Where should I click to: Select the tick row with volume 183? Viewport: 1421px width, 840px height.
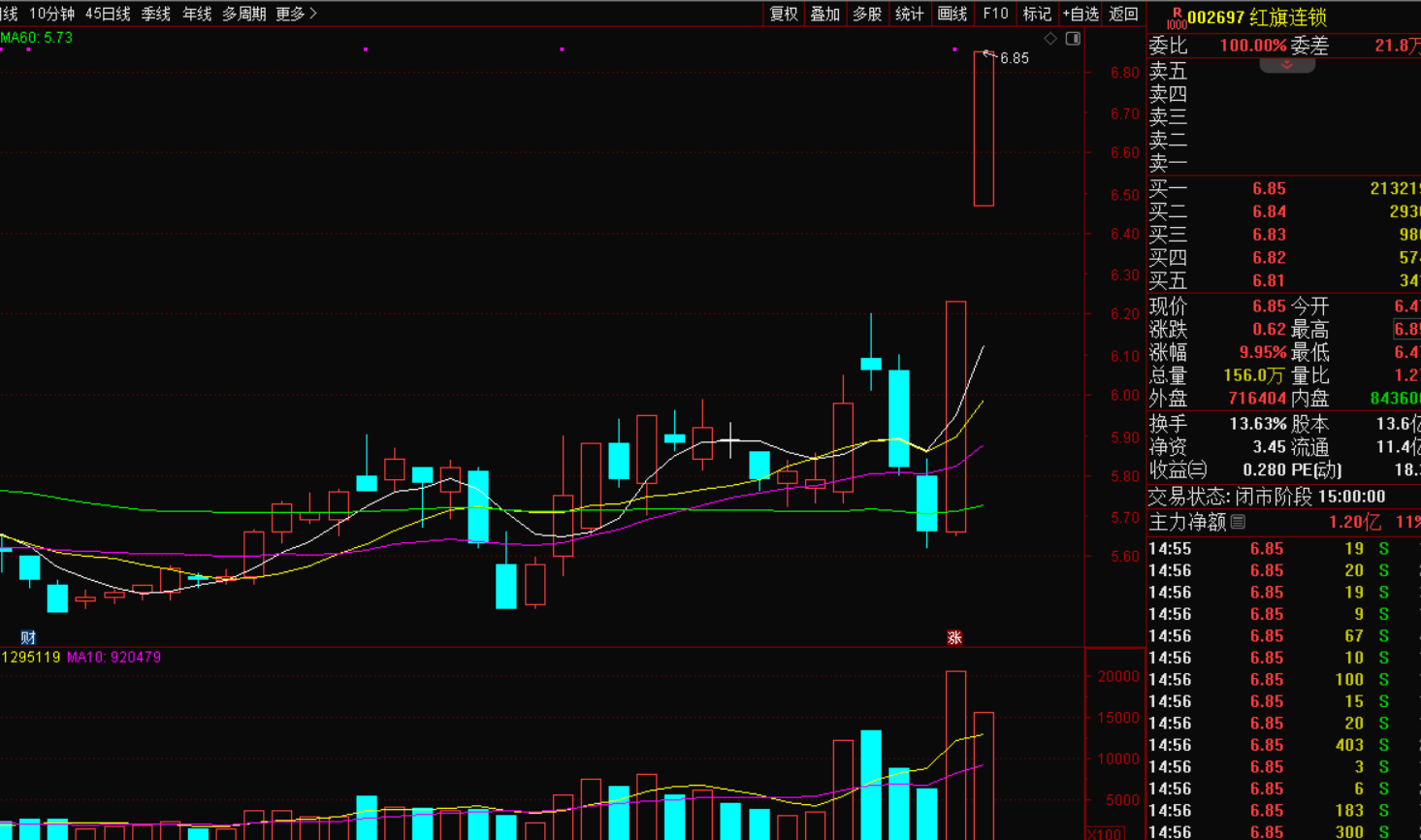(x=1283, y=811)
